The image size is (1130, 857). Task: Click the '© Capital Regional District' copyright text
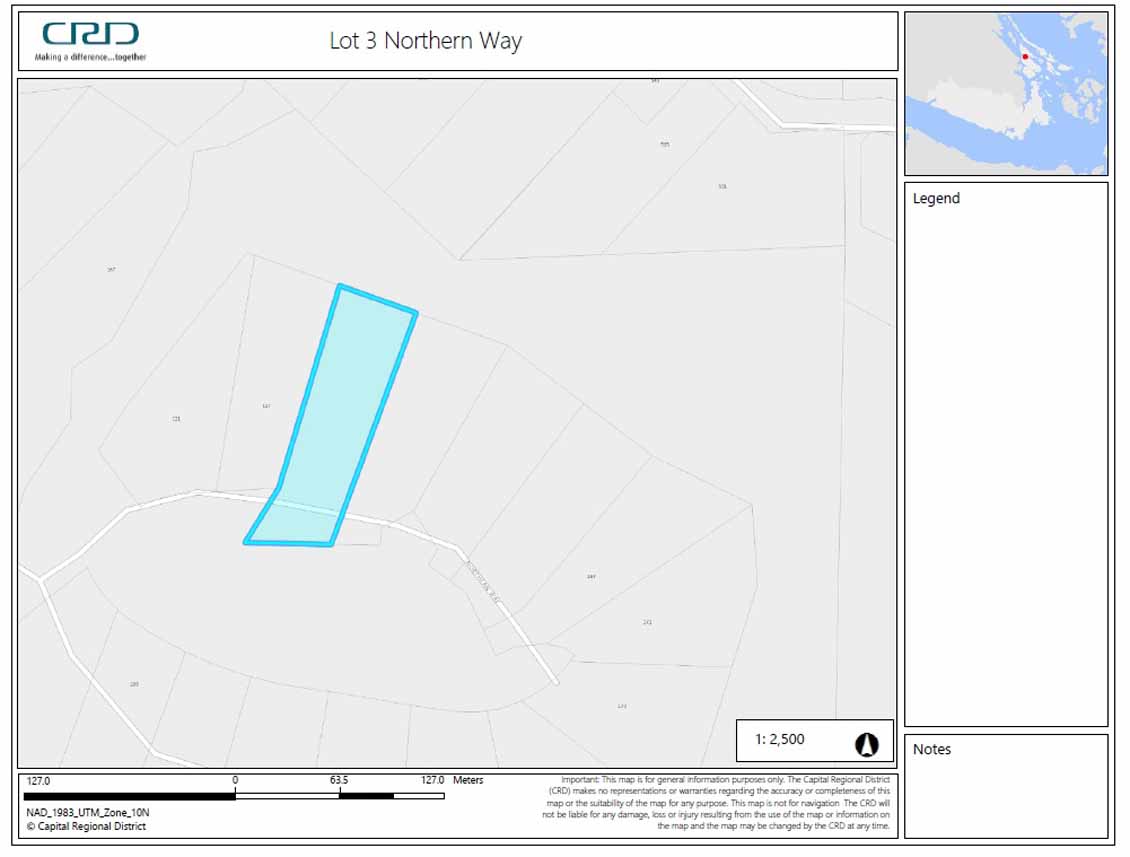(86, 827)
